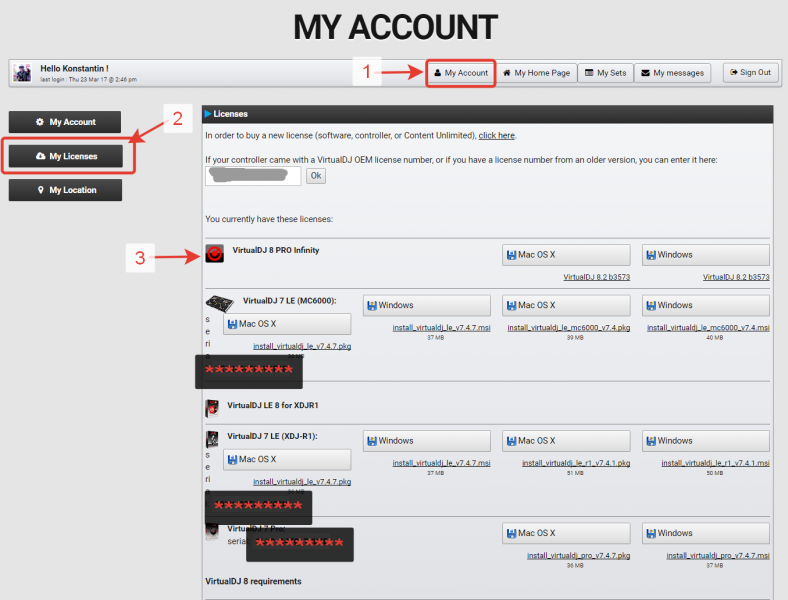Open install_virtualdj_le_r1_v7.4.1.msi link
This screenshot has width=788, height=600.
716,463
